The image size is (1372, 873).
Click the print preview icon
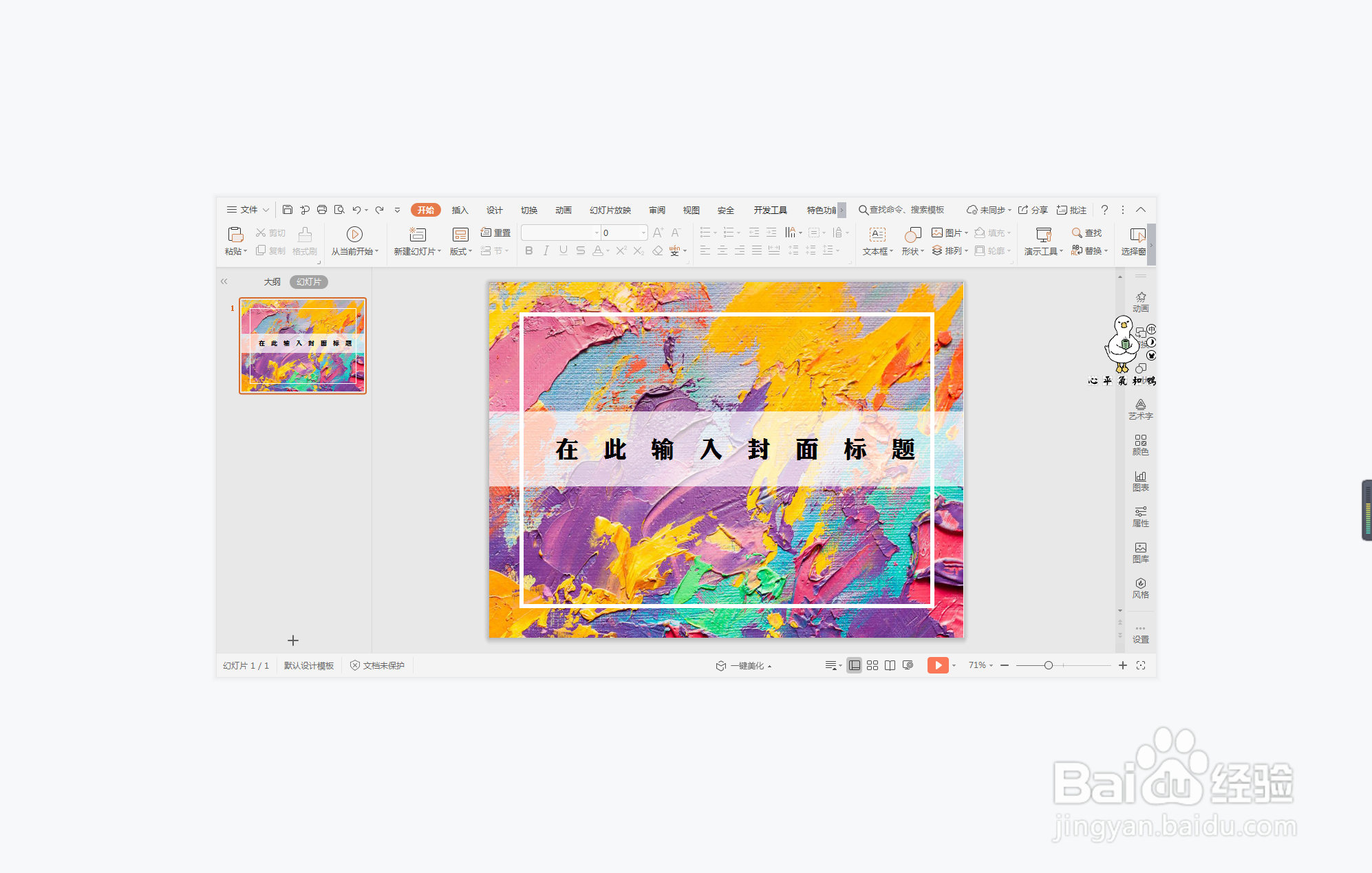click(339, 210)
